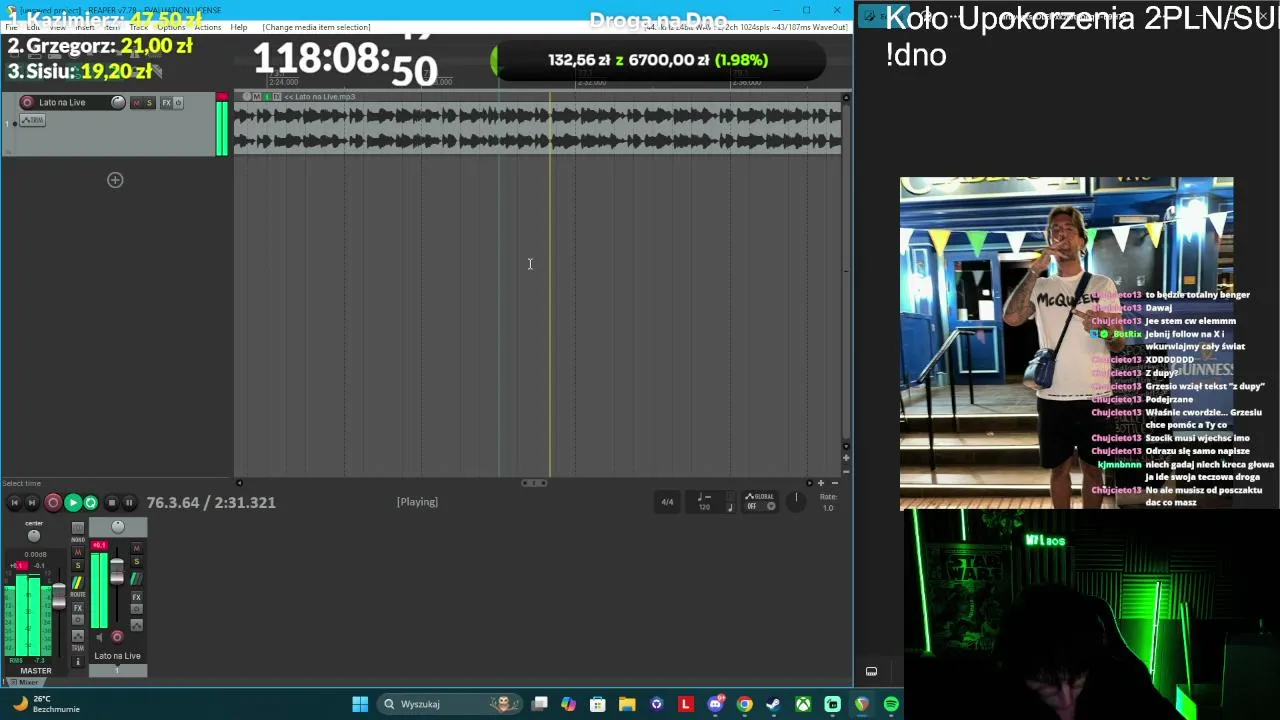Screen dimensions: 1280x720
Task: Click the green transport Play button
Action: point(72,503)
